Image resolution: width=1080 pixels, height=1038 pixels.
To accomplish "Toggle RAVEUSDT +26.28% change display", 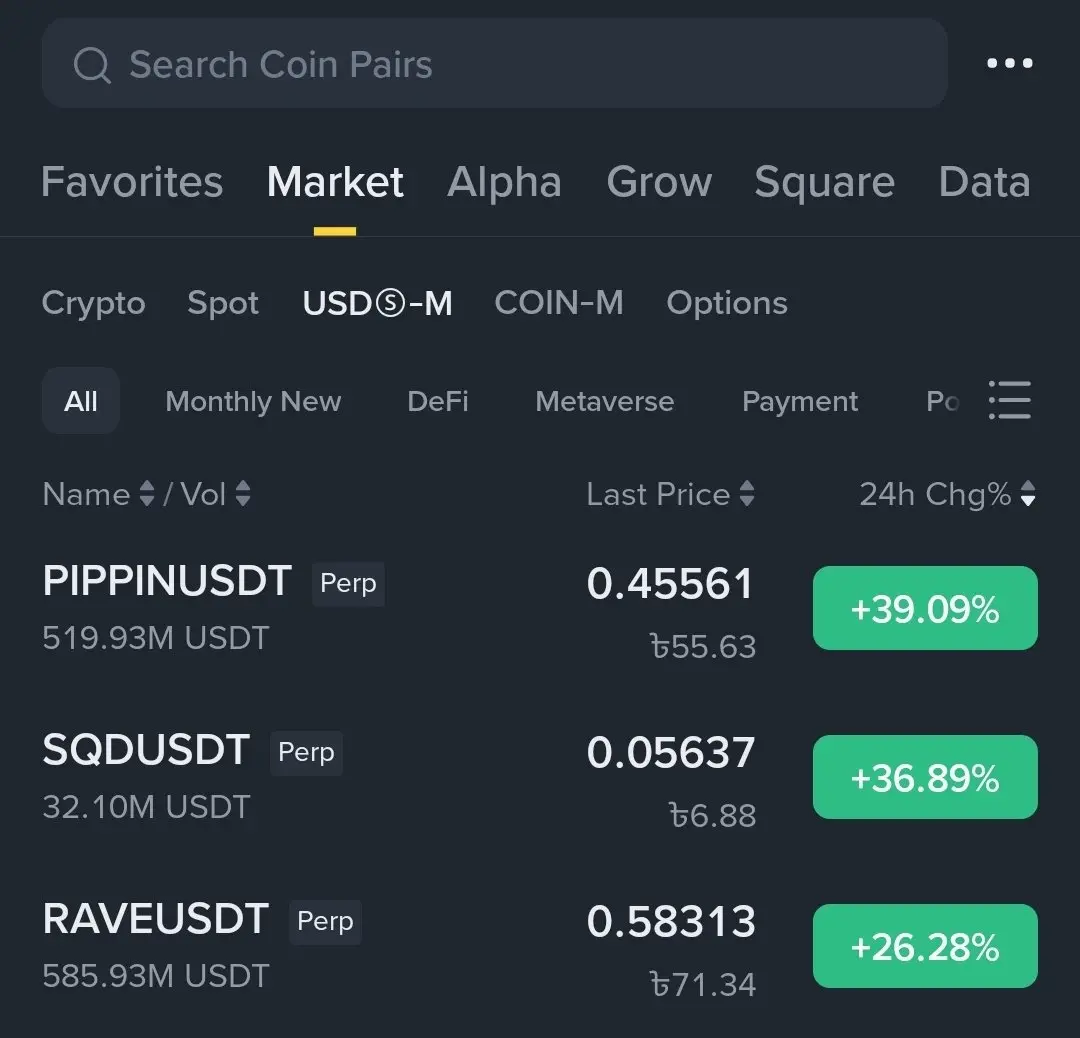I will 925,946.
